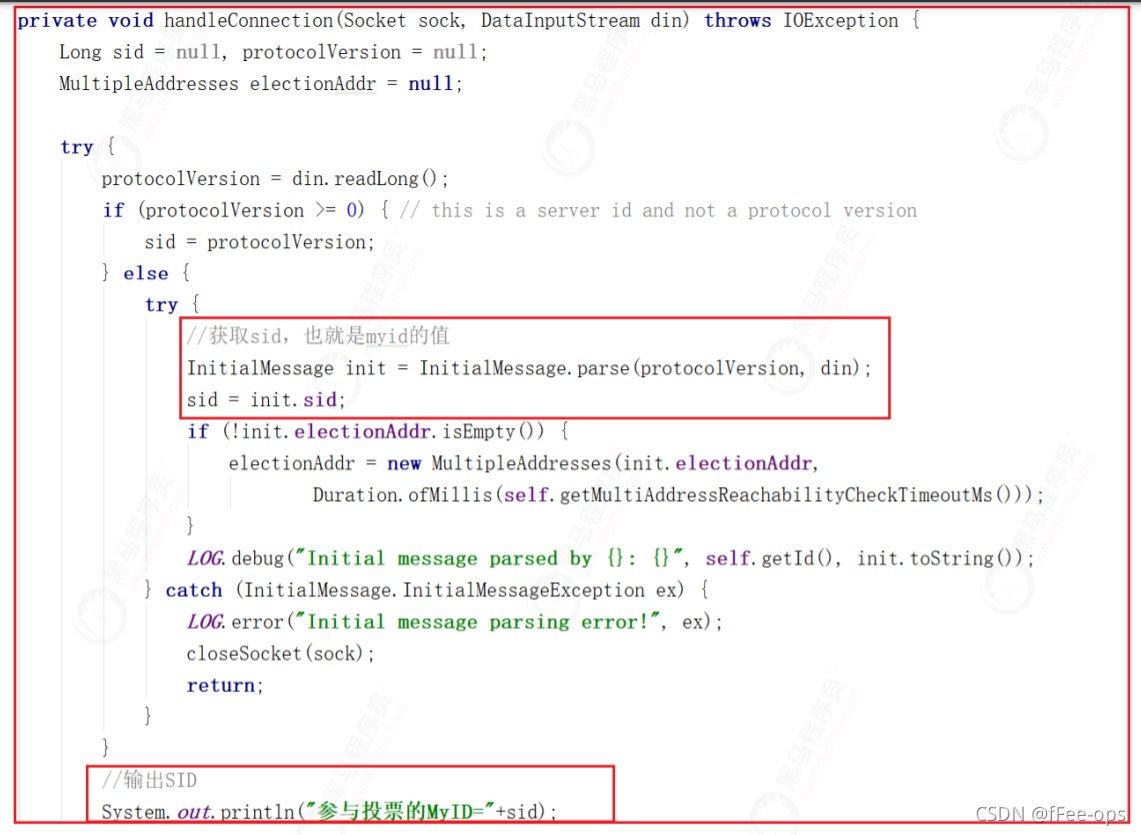Click 'catch (InitialMessage.InitialMessageException ex)' line
The image size is (1141, 835).
tap(425, 590)
